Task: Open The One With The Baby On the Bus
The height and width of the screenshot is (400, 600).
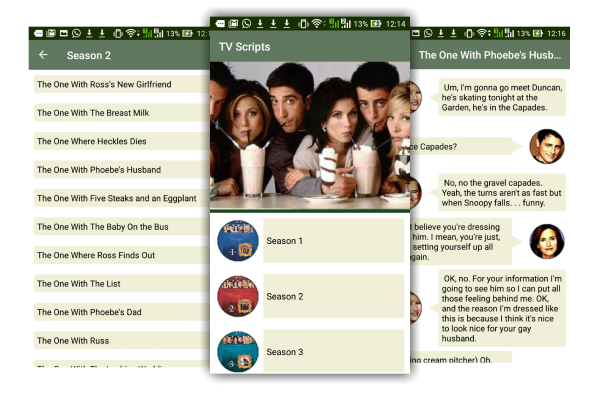Action: click(122, 227)
